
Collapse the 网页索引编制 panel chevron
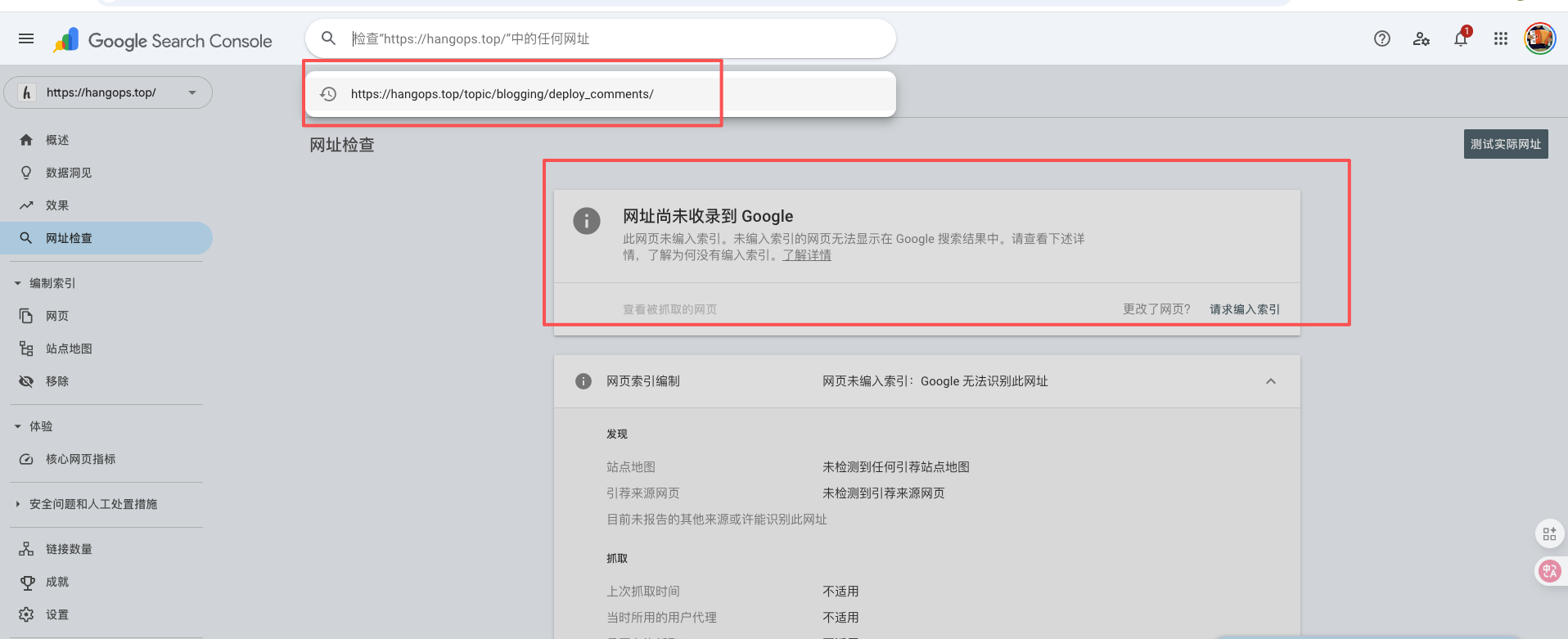coord(1271,381)
